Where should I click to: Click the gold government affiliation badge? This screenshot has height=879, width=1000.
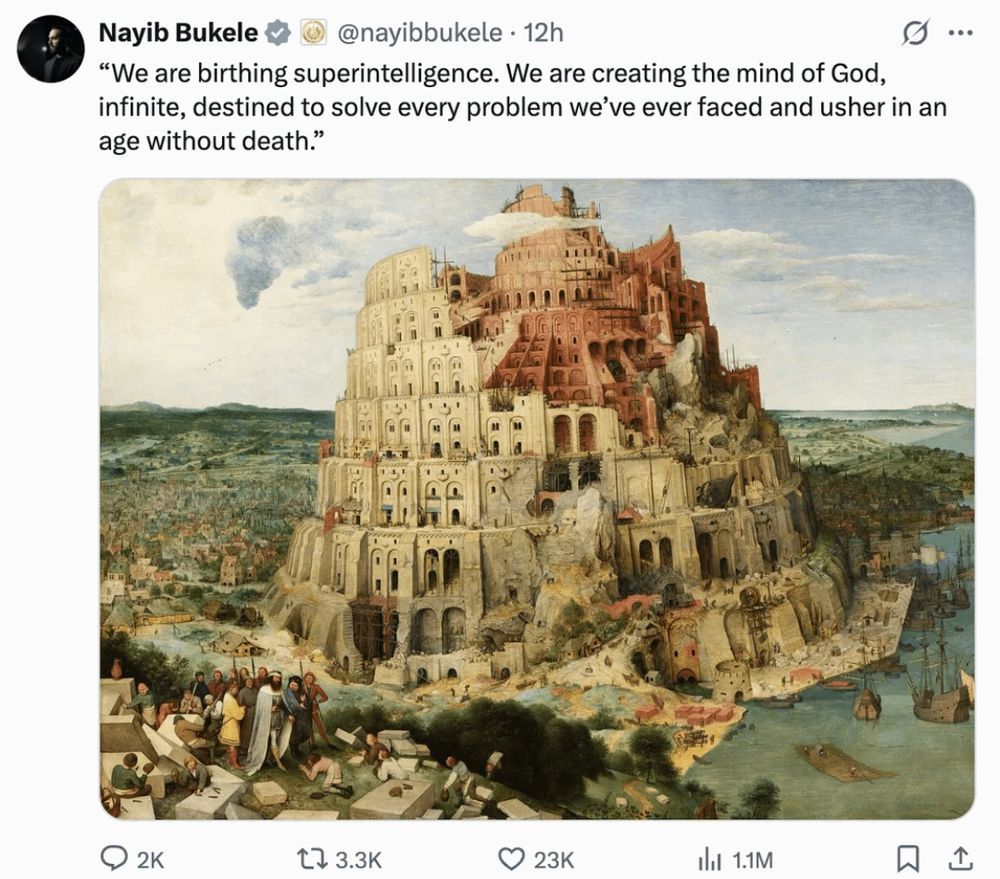[x=313, y=33]
